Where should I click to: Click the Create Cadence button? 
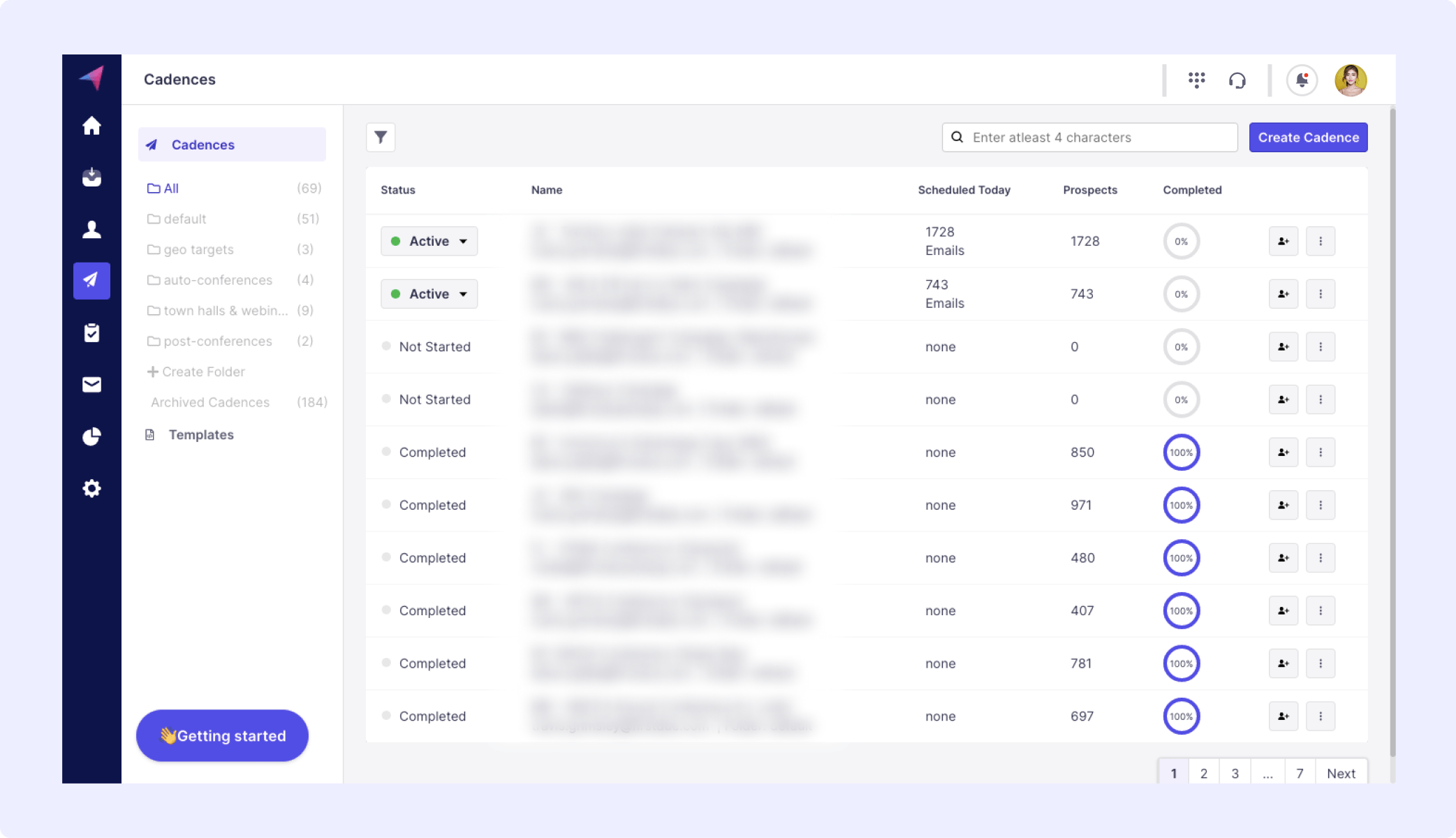[x=1308, y=138]
